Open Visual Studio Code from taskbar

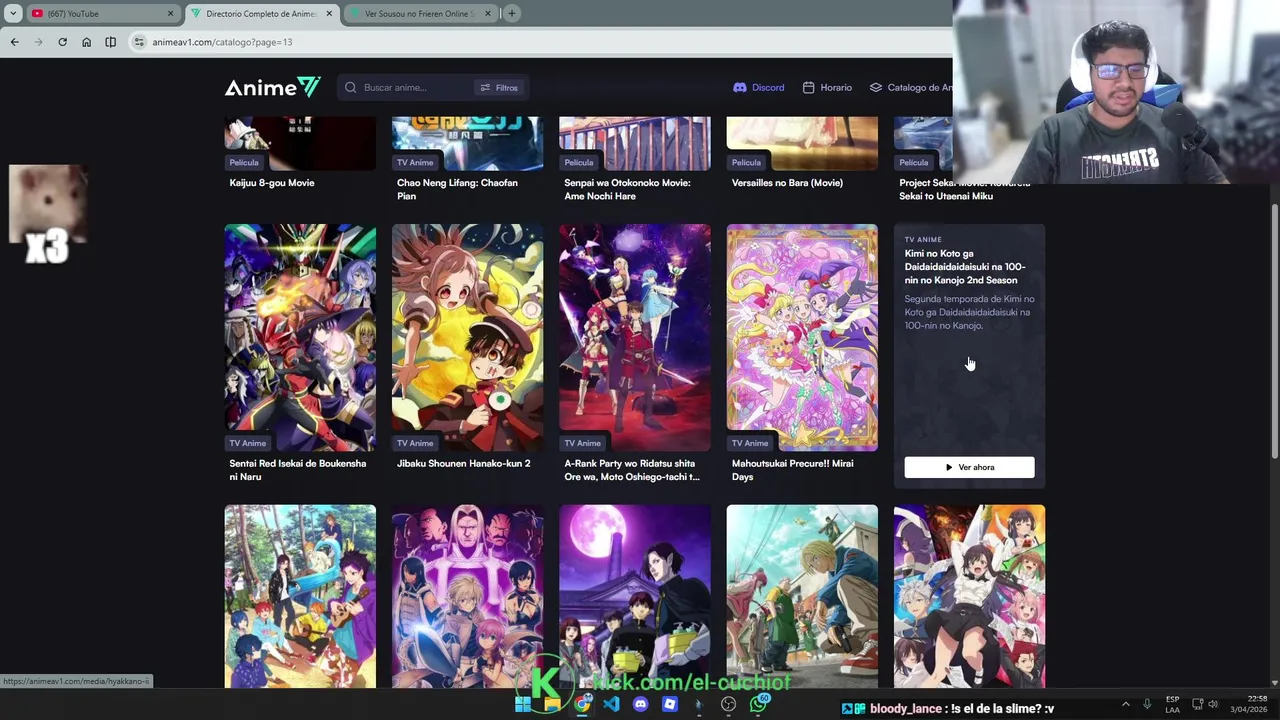[611, 705]
